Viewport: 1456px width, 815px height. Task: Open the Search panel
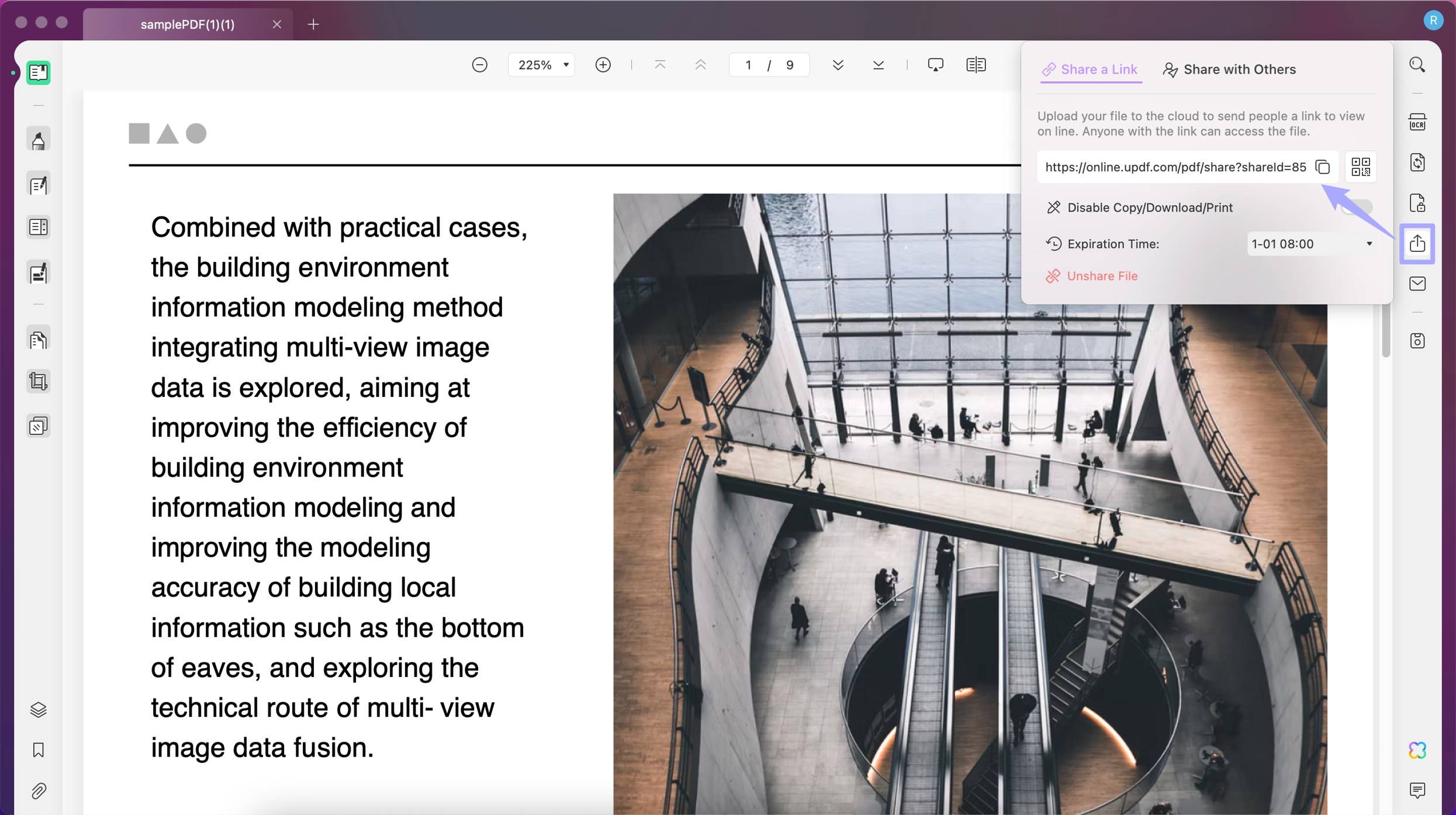pos(1417,64)
